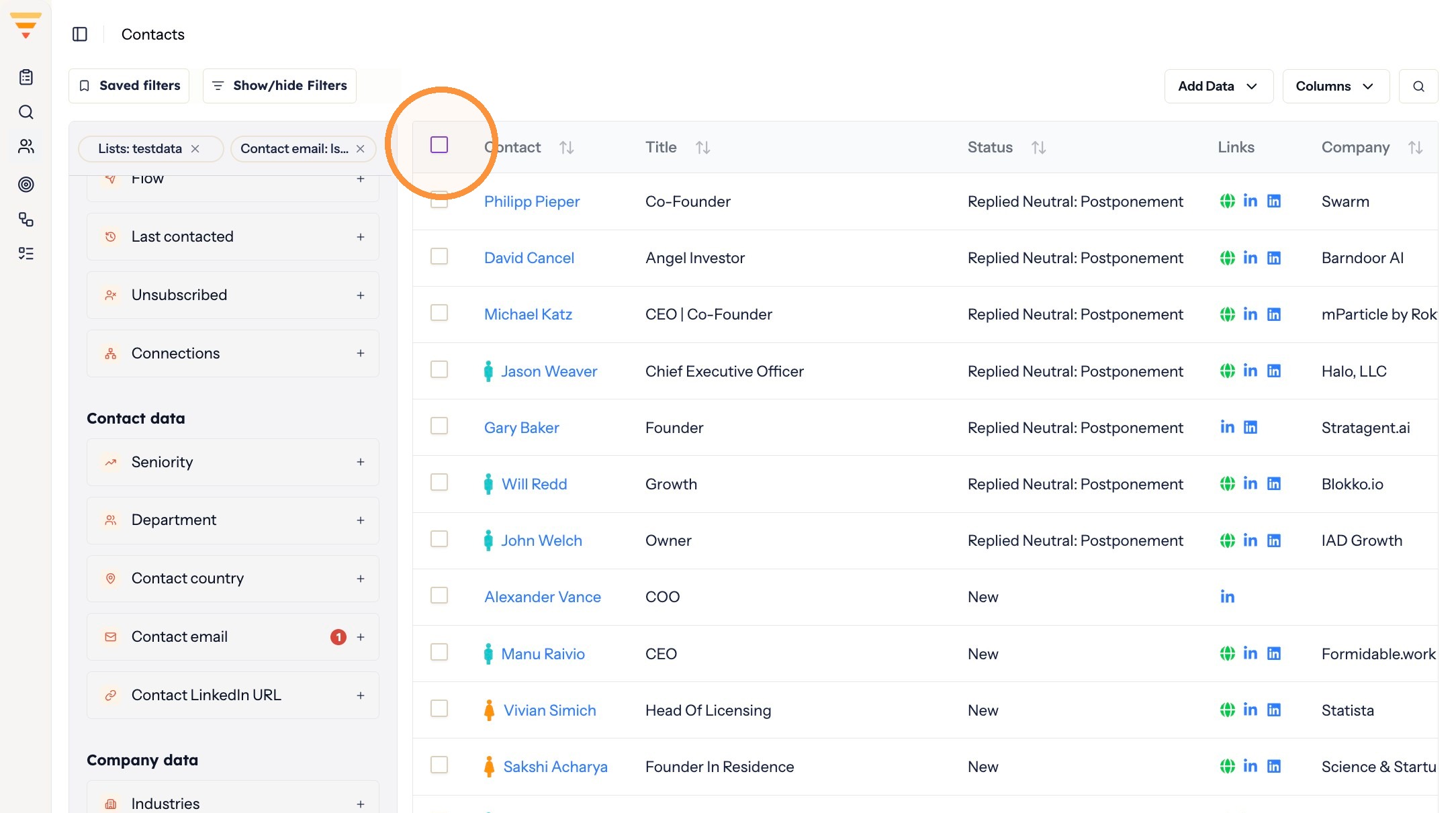
Task: Open the checklist icon in left sidebar
Action: coord(26,253)
